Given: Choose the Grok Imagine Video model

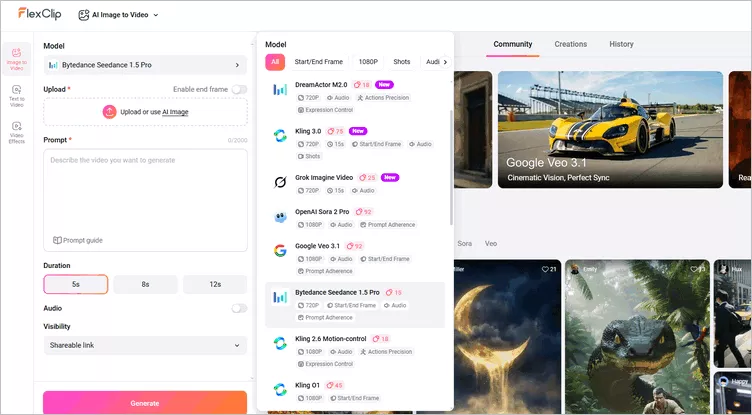Looking at the screenshot, I should pyautogui.click(x=355, y=184).
